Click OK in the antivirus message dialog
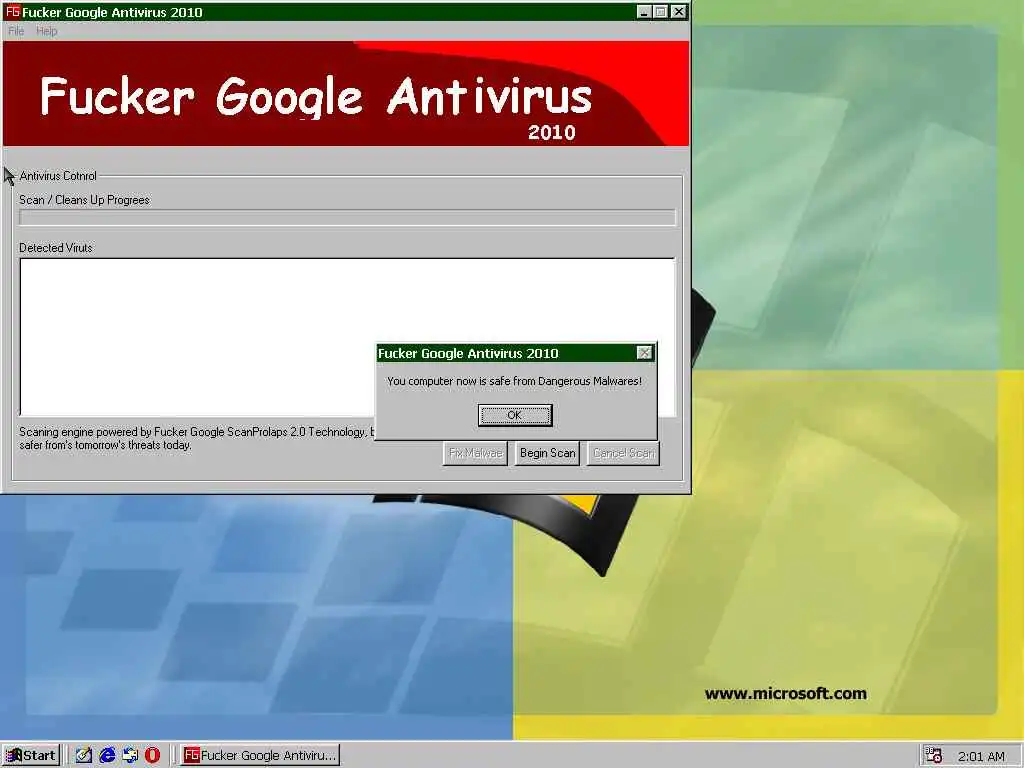The width and height of the screenshot is (1024, 768). coord(515,415)
